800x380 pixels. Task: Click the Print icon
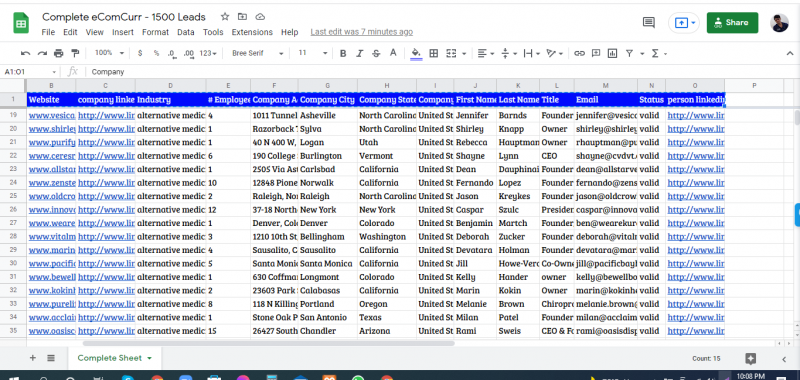point(58,53)
